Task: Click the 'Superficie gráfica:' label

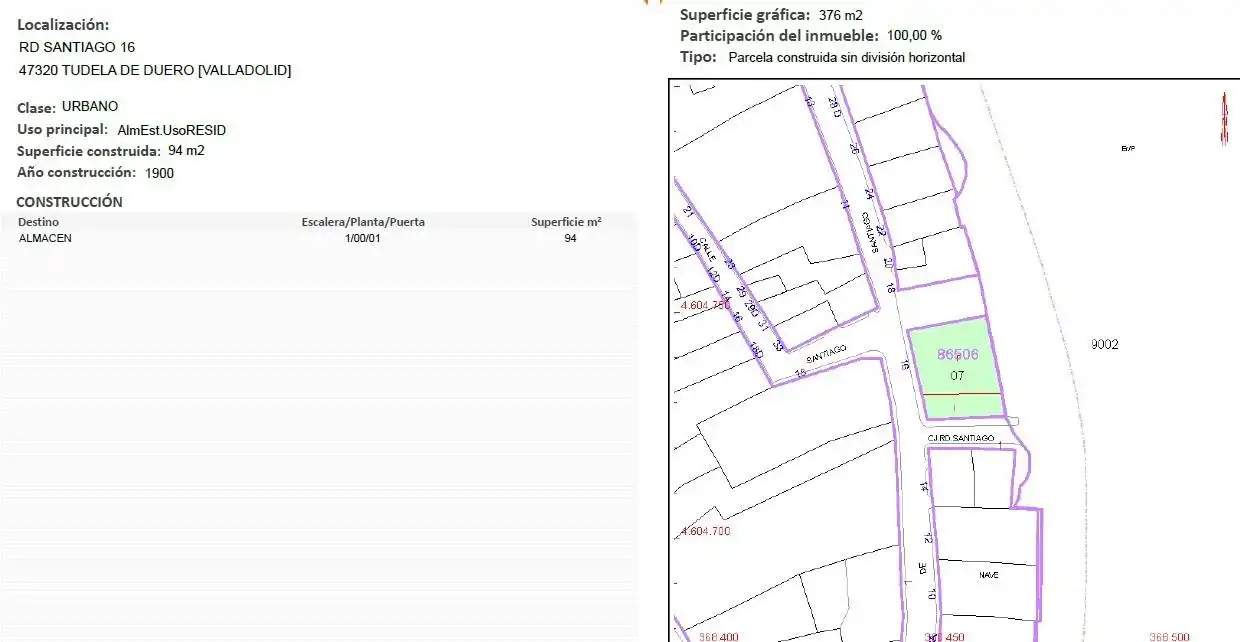Action: [x=745, y=15]
